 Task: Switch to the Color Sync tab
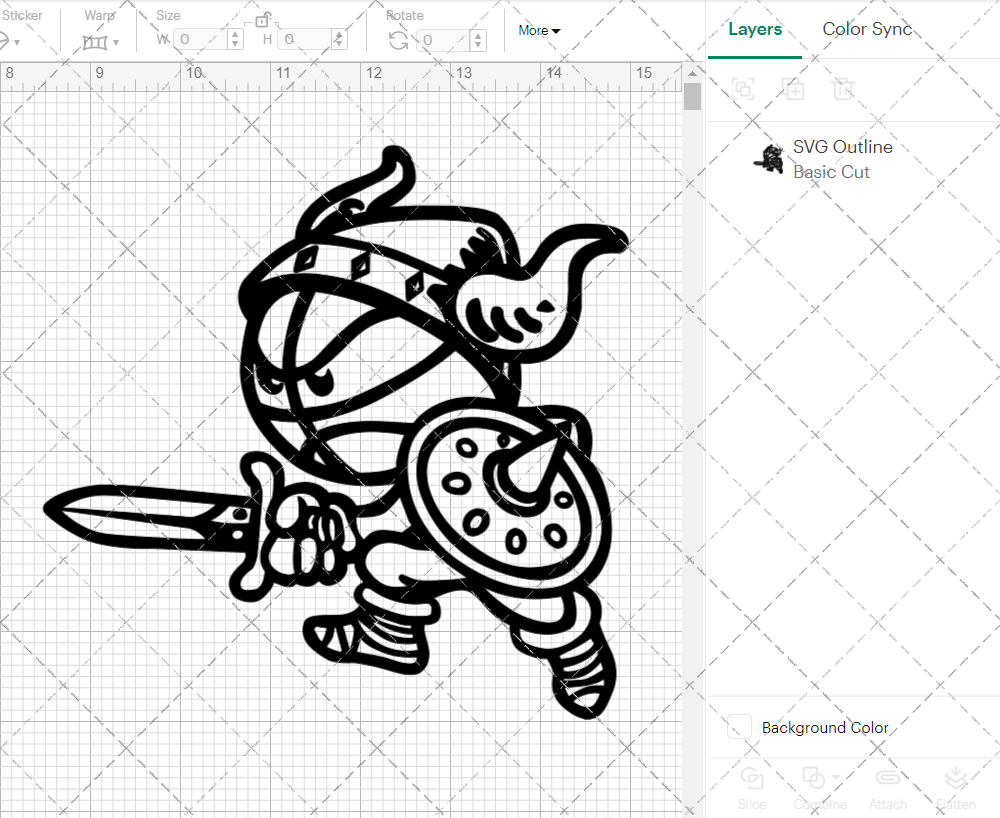(866, 29)
